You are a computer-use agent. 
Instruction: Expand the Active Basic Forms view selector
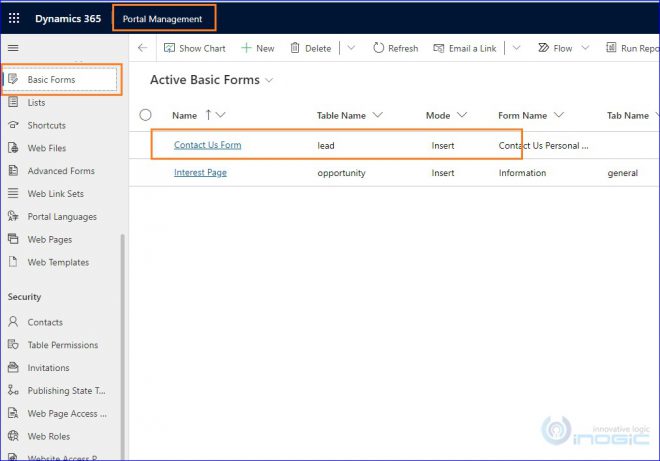click(270, 80)
